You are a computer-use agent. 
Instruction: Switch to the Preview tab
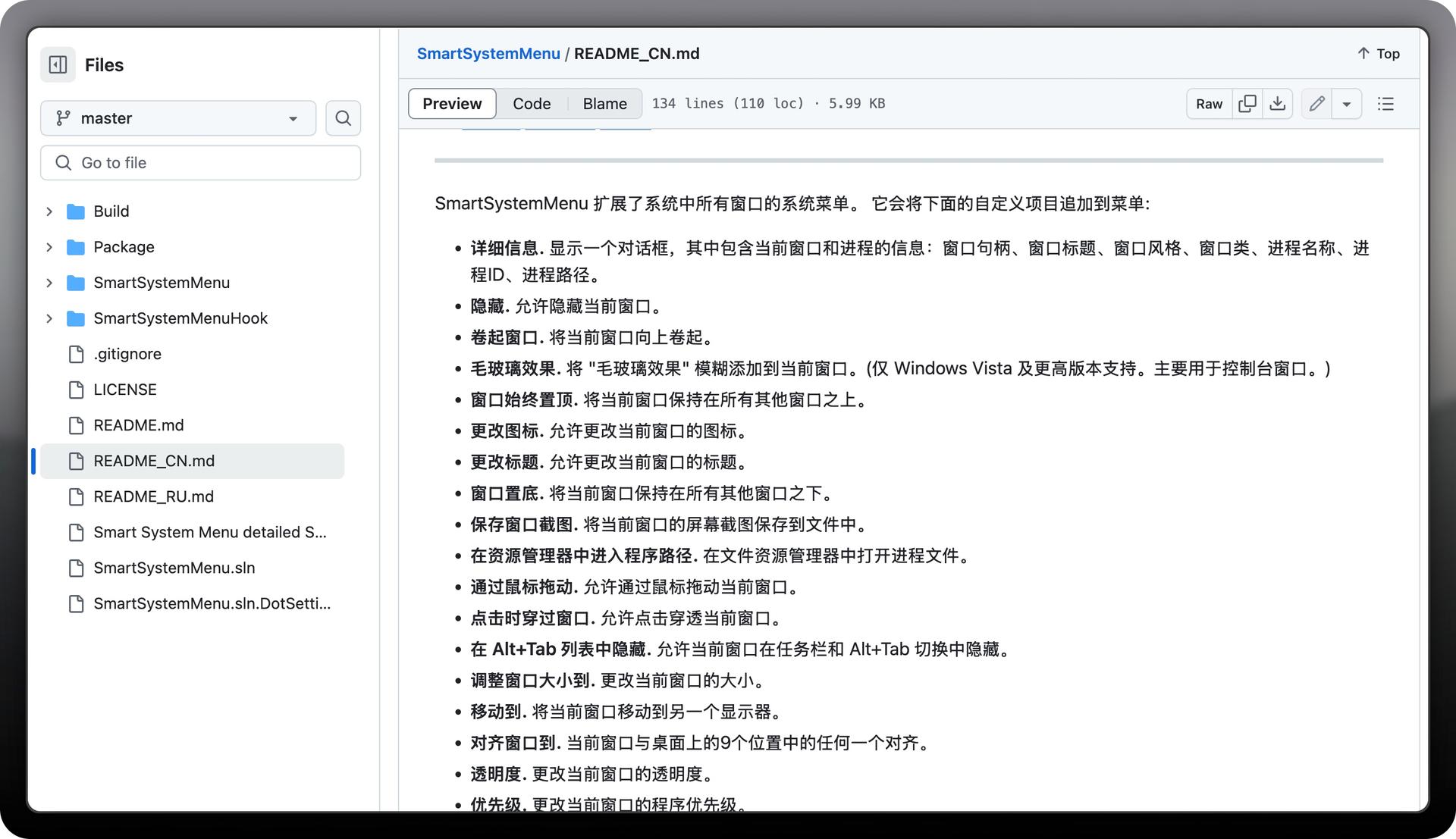[x=452, y=104]
